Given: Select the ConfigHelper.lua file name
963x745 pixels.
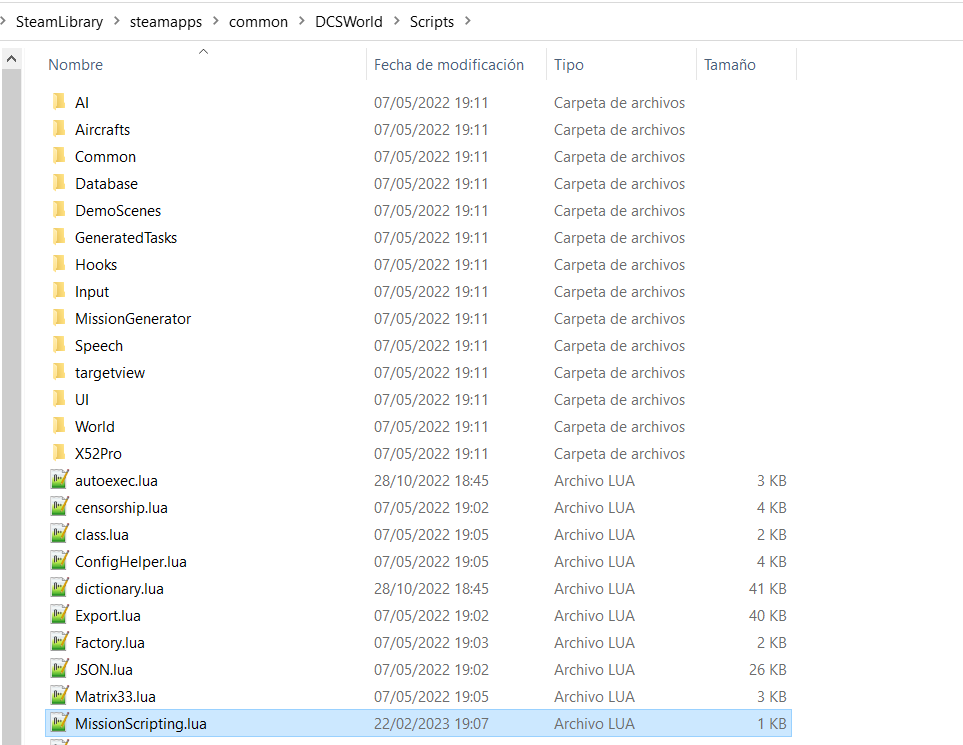Looking at the screenshot, I should [131, 562].
